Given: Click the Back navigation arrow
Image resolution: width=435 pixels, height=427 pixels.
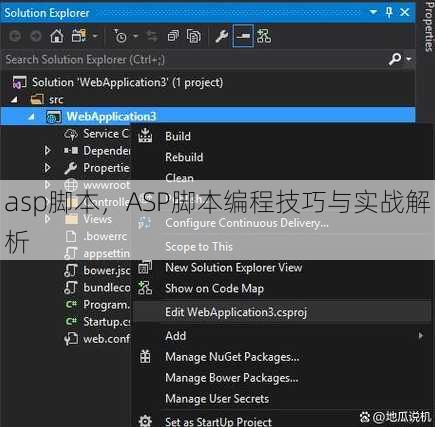Looking at the screenshot, I should click(x=15, y=36).
